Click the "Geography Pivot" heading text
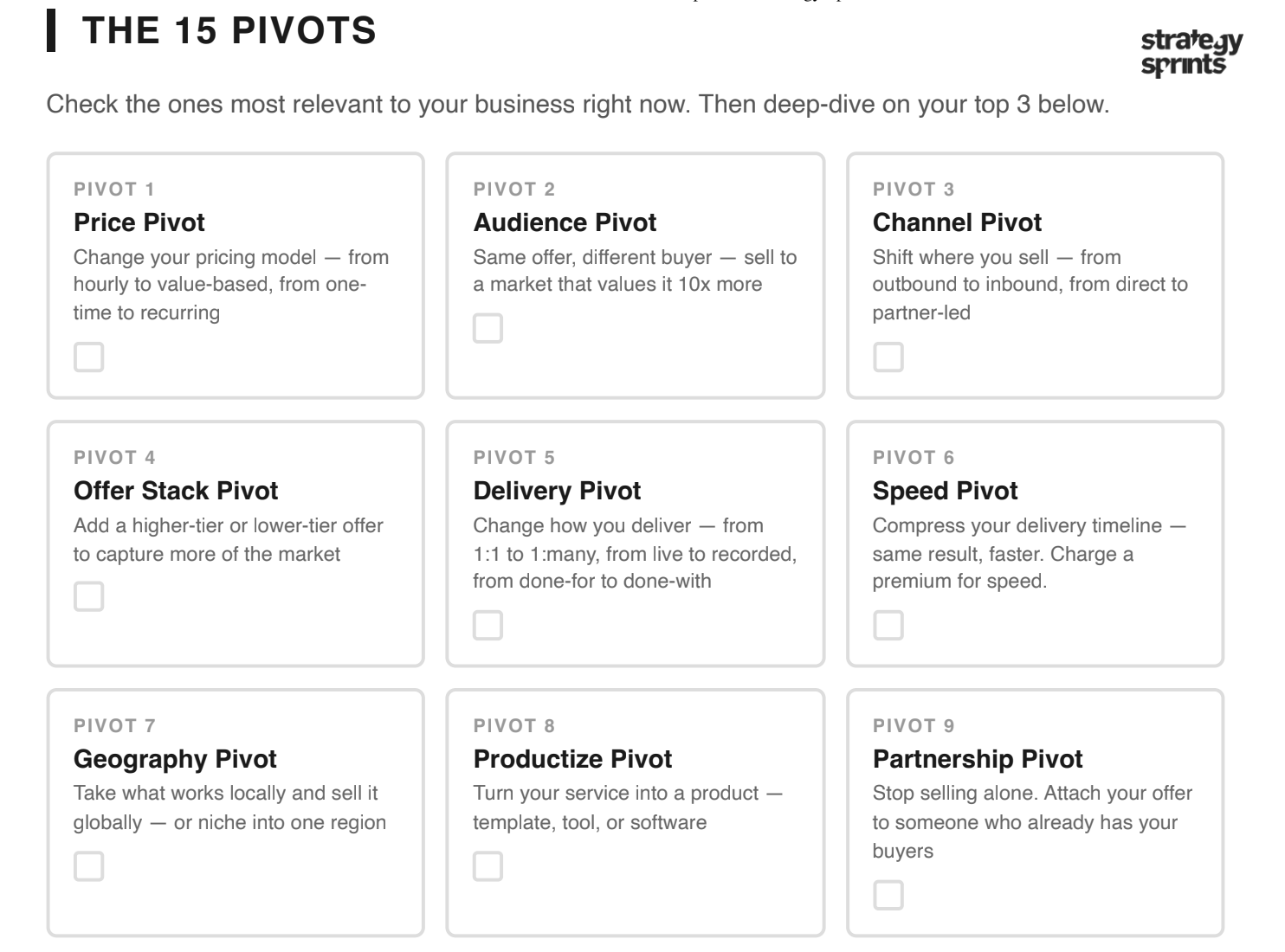This screenshot has width=1285, height=952. coord(175,759)
